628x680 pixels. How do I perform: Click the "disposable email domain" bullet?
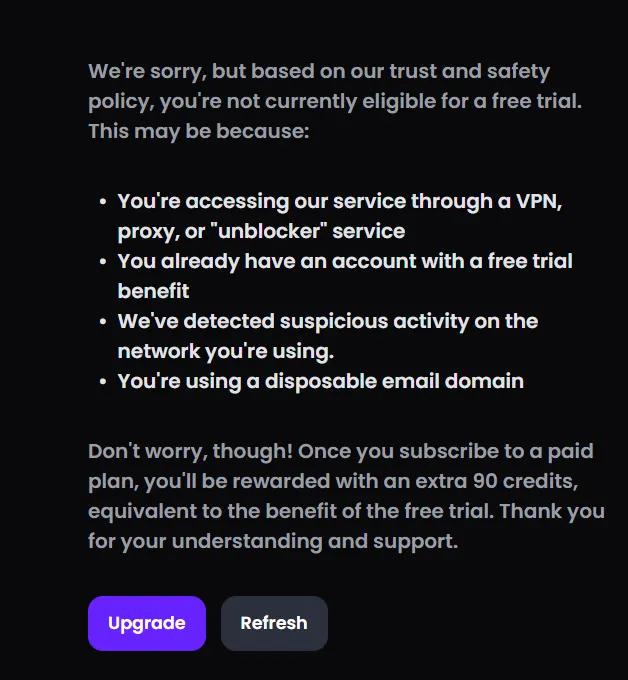320,381
